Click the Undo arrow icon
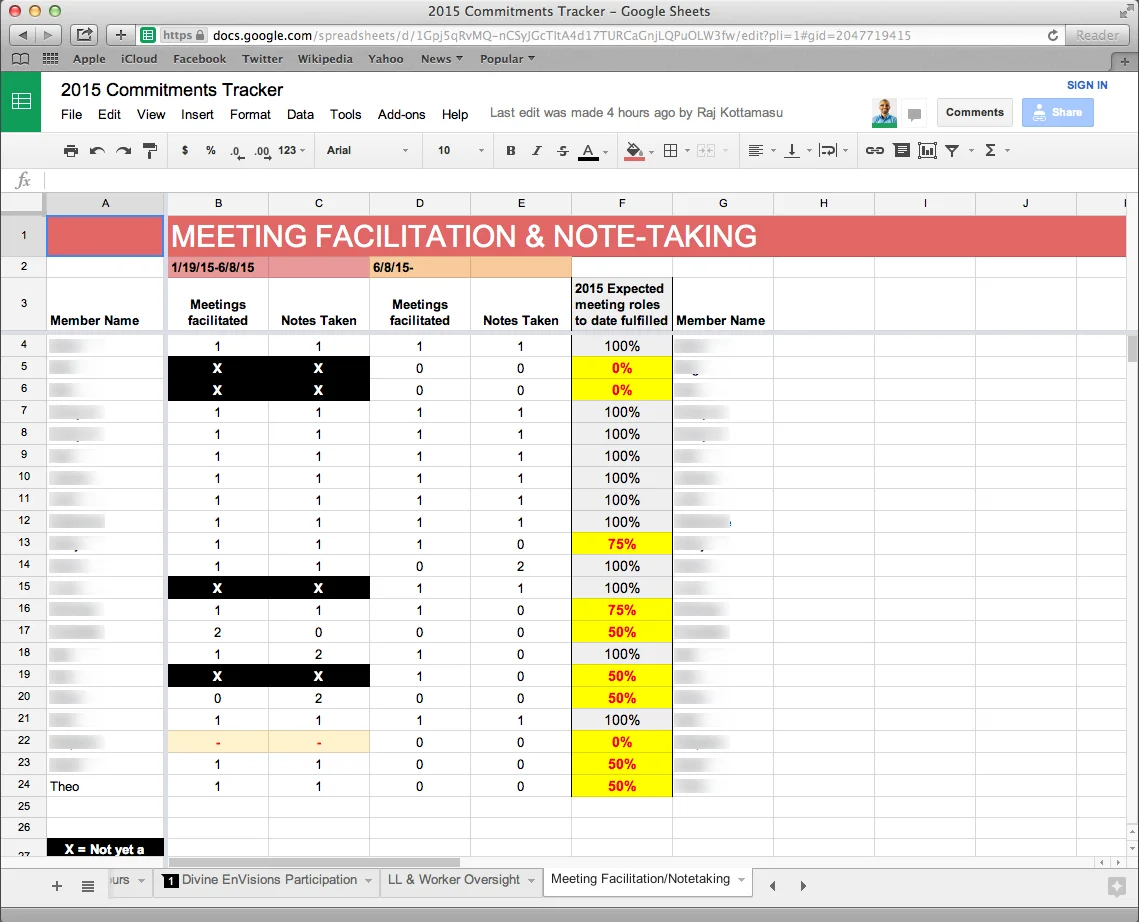This screenshot has height=922, width=1139. [97, 150]
